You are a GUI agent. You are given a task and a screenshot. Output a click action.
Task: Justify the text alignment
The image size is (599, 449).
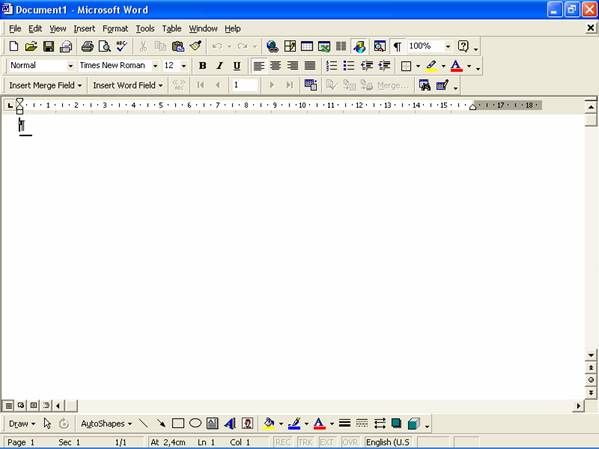click(310, 66)
